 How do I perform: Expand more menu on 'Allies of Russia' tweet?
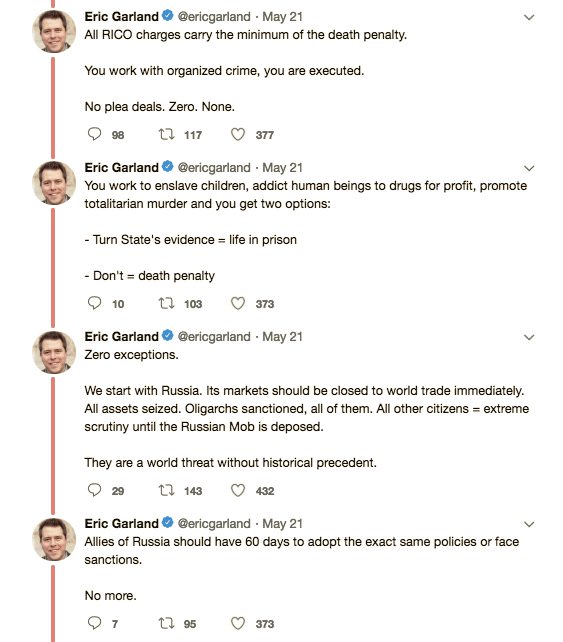[x=529, y=524]
